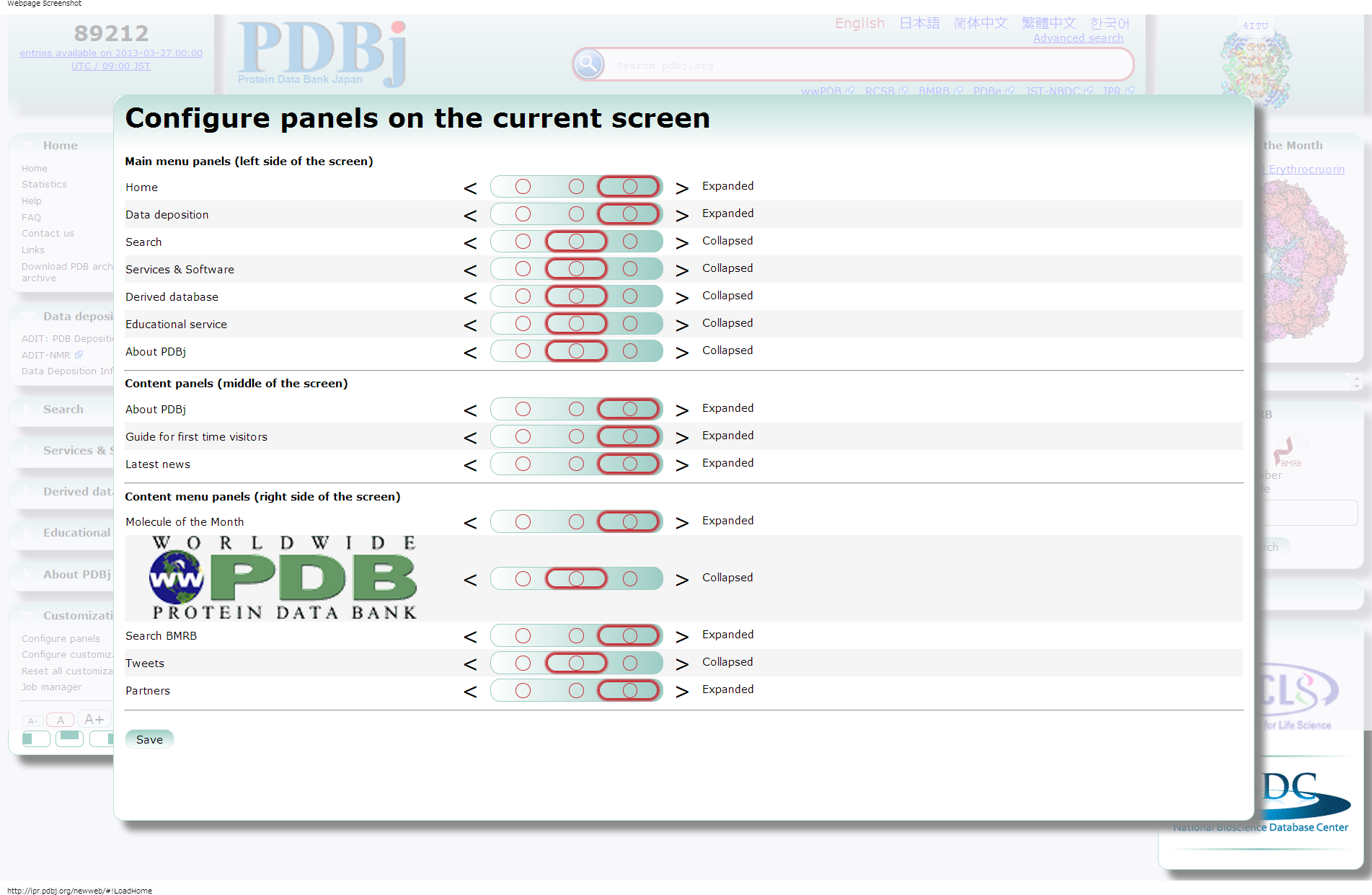Image resolution: width=1372 pixels, height=895 pixels.
Task: Select the middle radio option for Molecule of the Month
Action: pyautogui.click(x=576, y=521)
